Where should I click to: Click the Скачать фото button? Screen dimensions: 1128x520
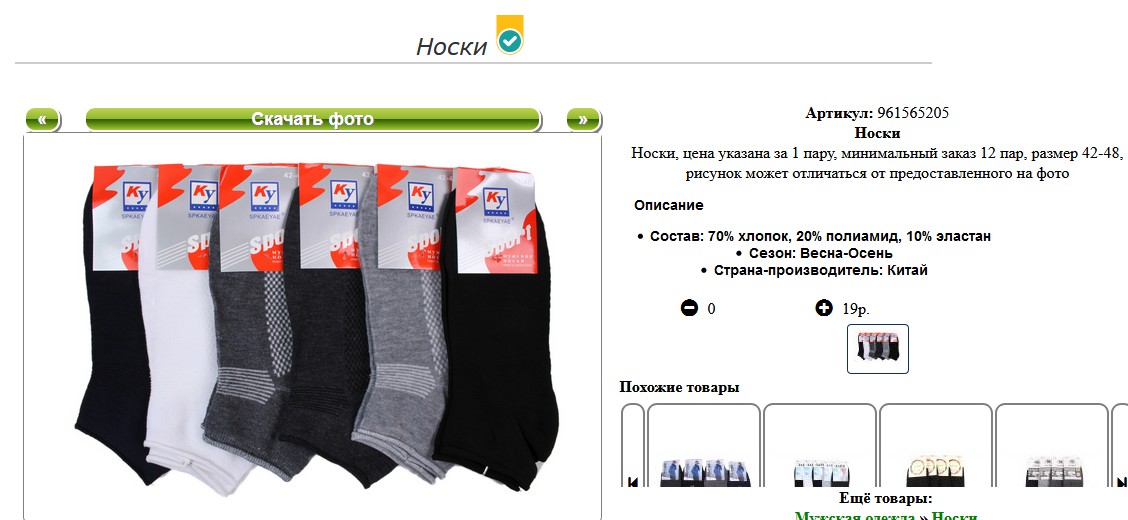click(x=313, y=119)
